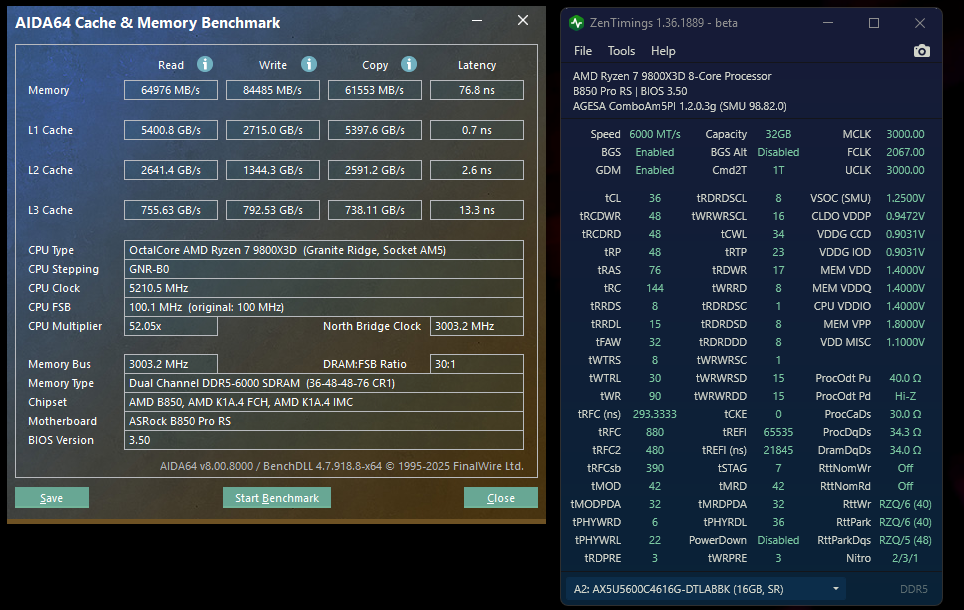Viewport: 964px width, 610px height.
Task: Click L1 Cache Write value 2715.0 GB/s
Action: click(x=273, y=130)
